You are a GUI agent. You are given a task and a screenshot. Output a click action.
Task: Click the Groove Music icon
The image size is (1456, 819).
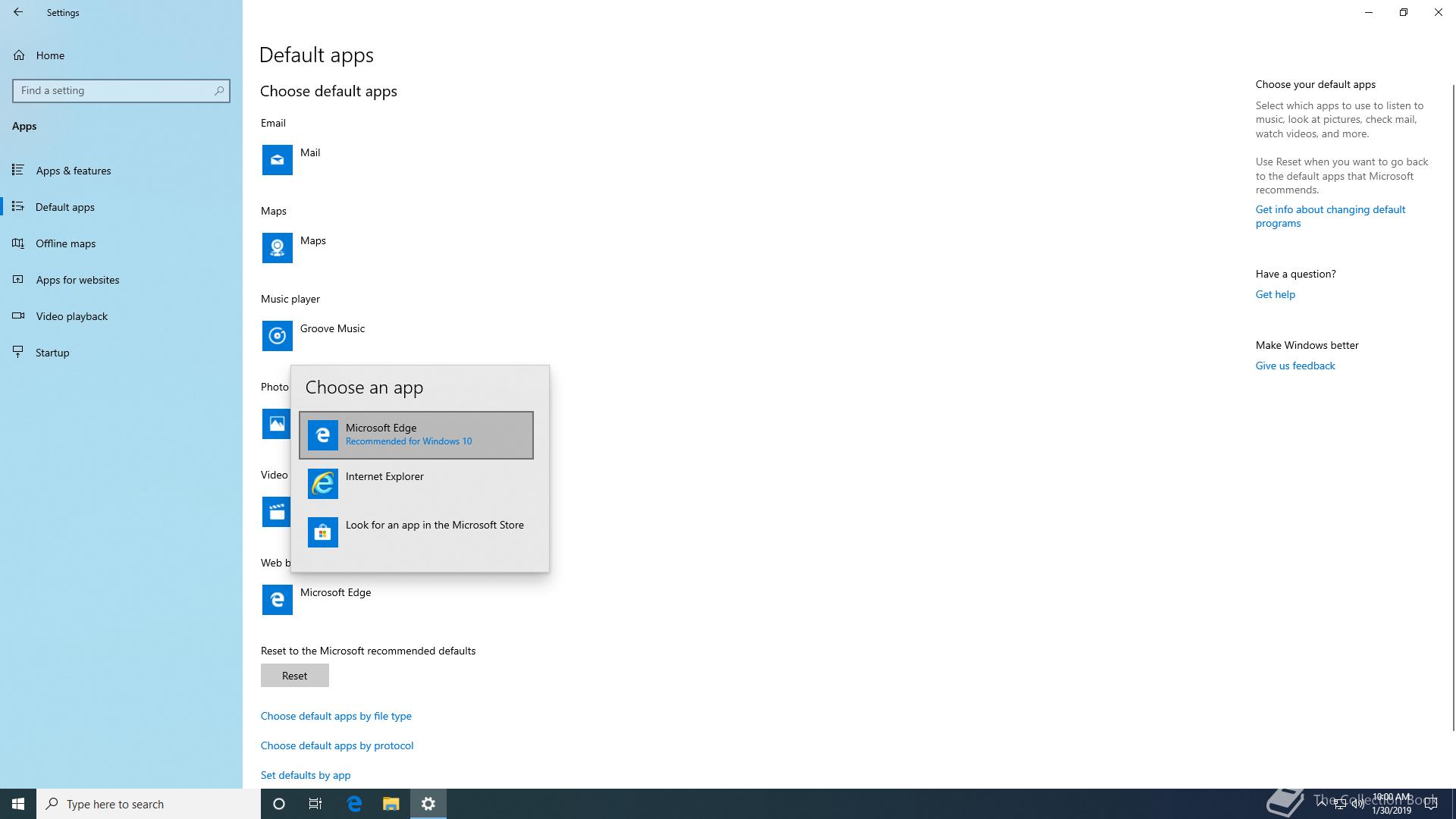tap(278, 336)
